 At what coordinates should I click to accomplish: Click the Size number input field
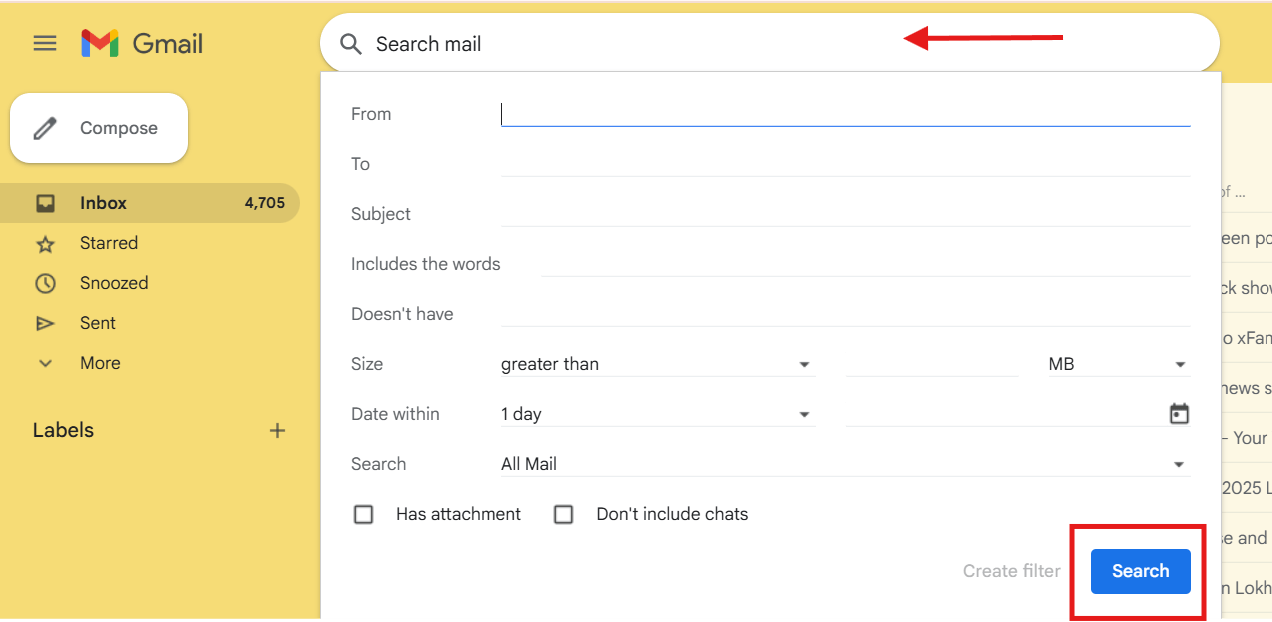931,364
